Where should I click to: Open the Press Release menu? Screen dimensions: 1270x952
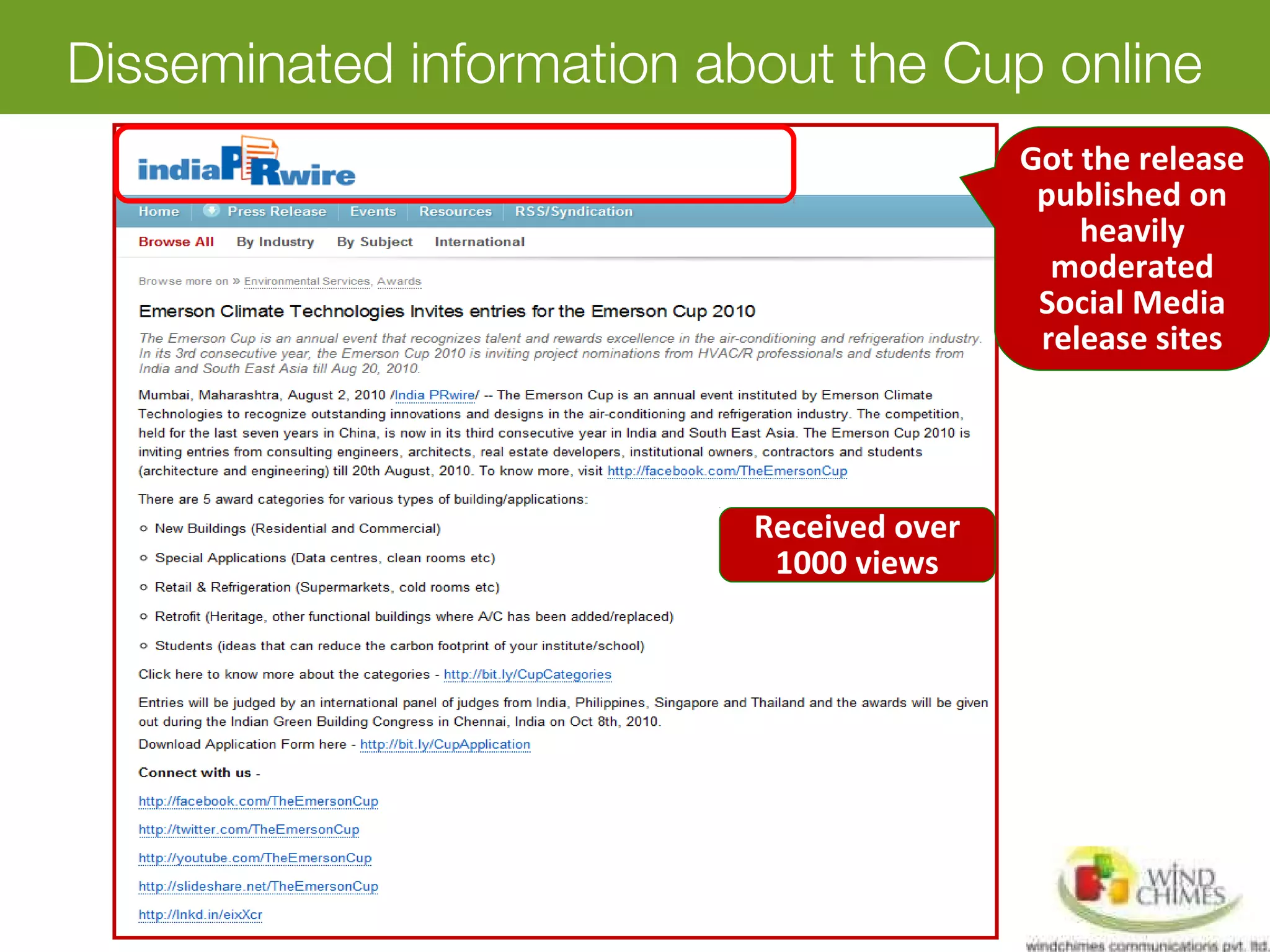[x=277, y=212]
